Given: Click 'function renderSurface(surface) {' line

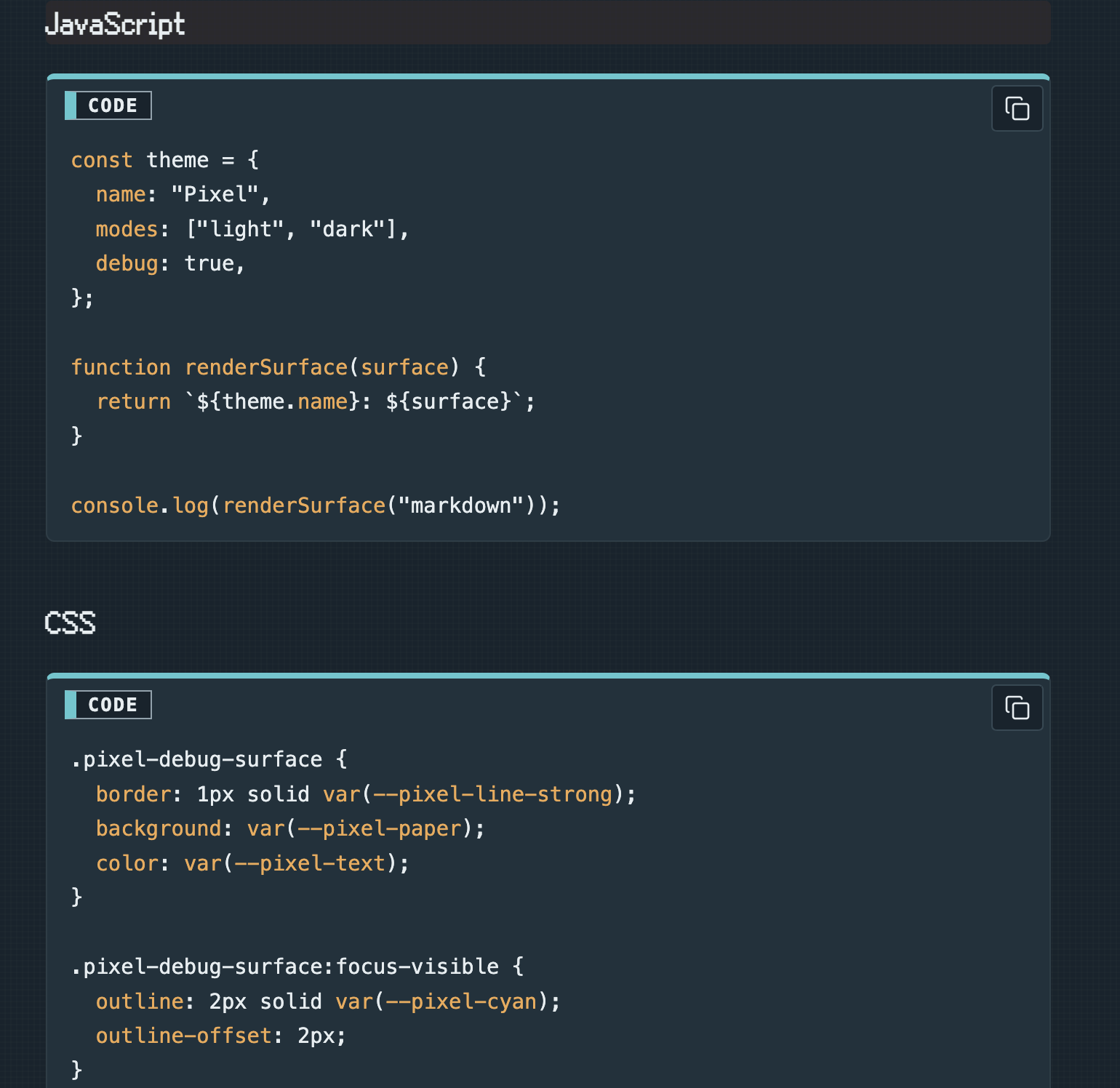Looking at the screenshot, I should point(279,367).
